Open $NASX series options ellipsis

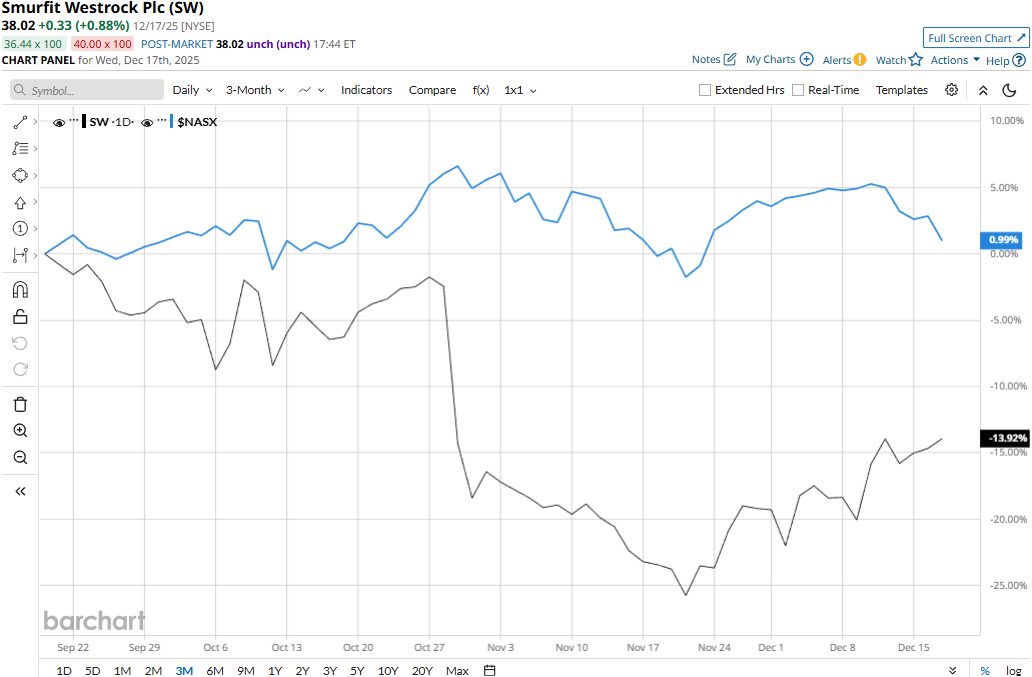(162, 120)
